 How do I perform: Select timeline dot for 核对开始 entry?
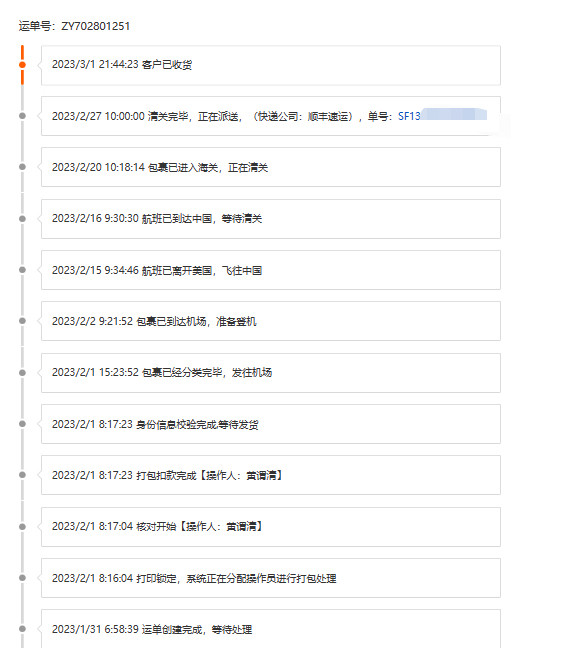pos(22,527)
